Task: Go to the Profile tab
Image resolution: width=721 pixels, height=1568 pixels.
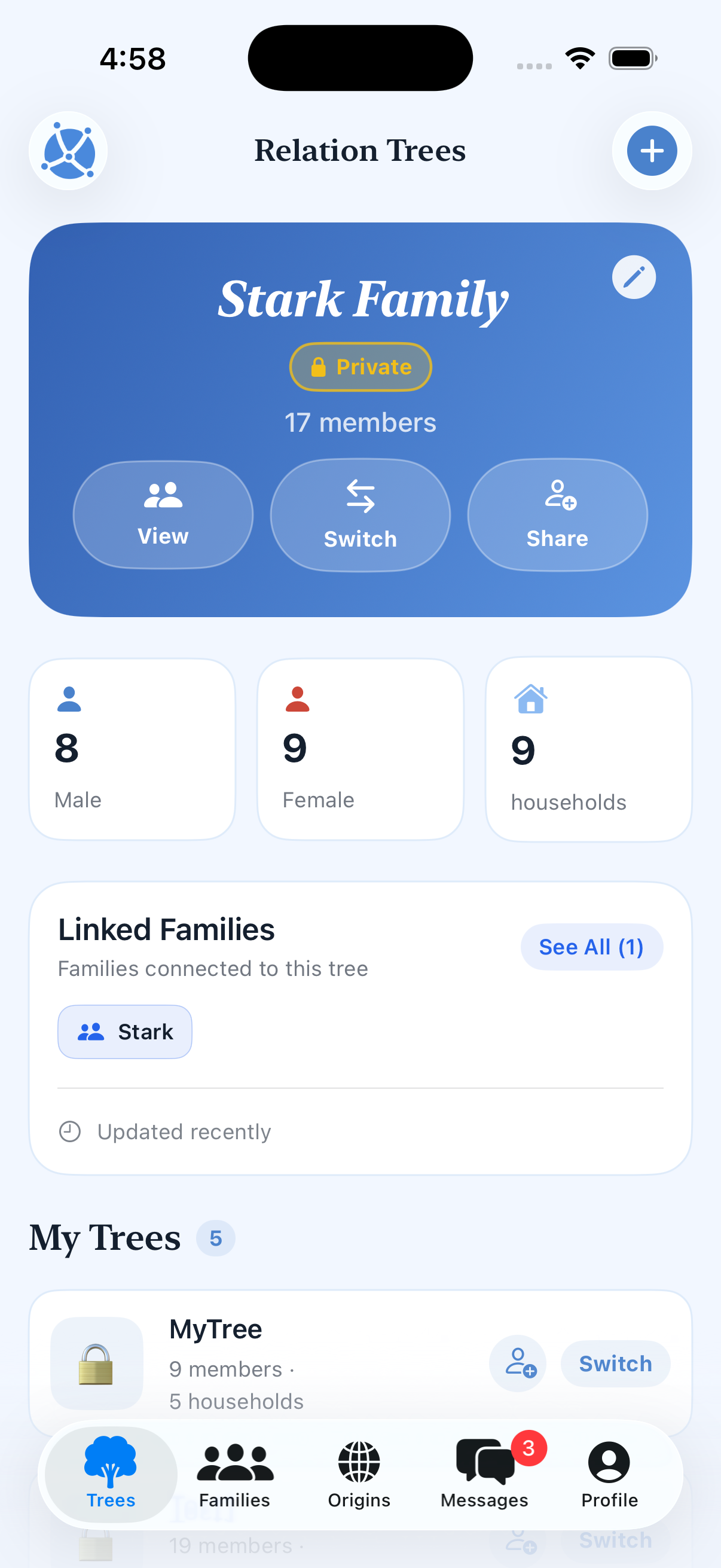Action: [x=609, y=1473]
